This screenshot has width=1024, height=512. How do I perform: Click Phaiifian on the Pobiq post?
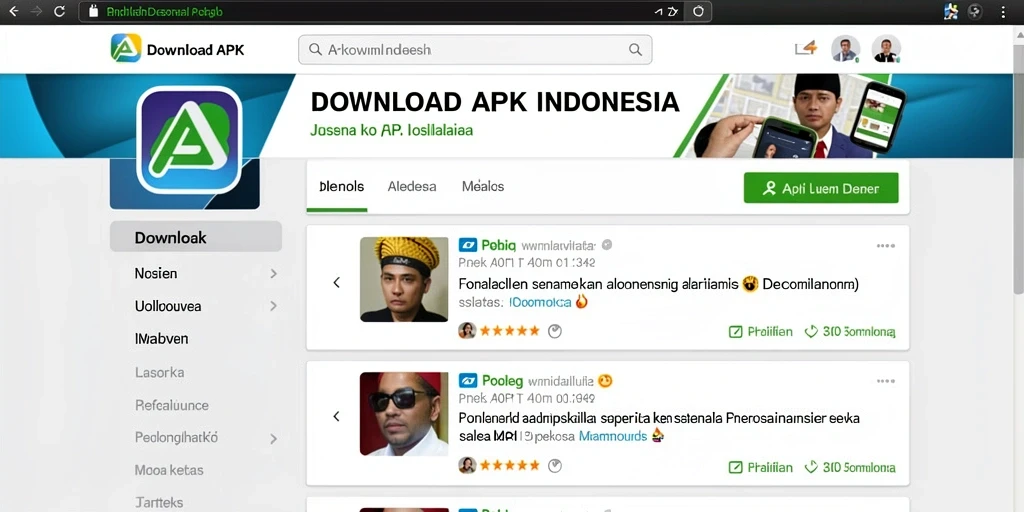761,332
